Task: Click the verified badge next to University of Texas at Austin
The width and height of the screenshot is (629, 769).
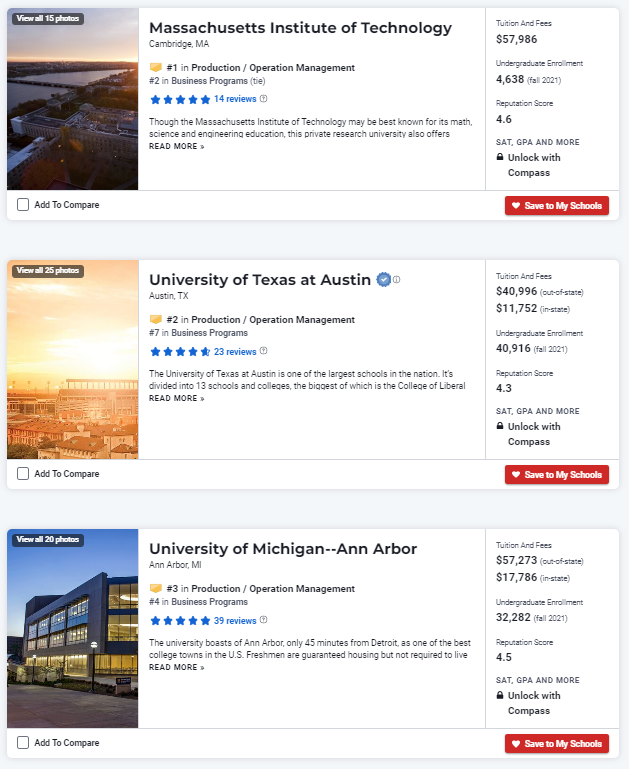Action: tap(383, 279)
